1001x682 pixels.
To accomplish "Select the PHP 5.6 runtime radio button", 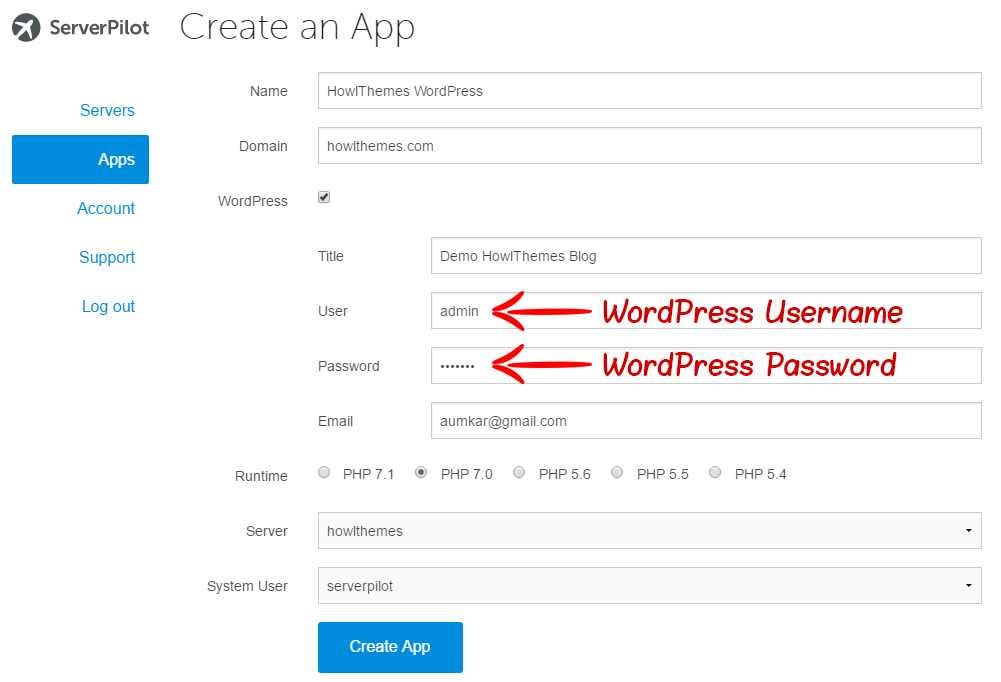I will [519, 473].
